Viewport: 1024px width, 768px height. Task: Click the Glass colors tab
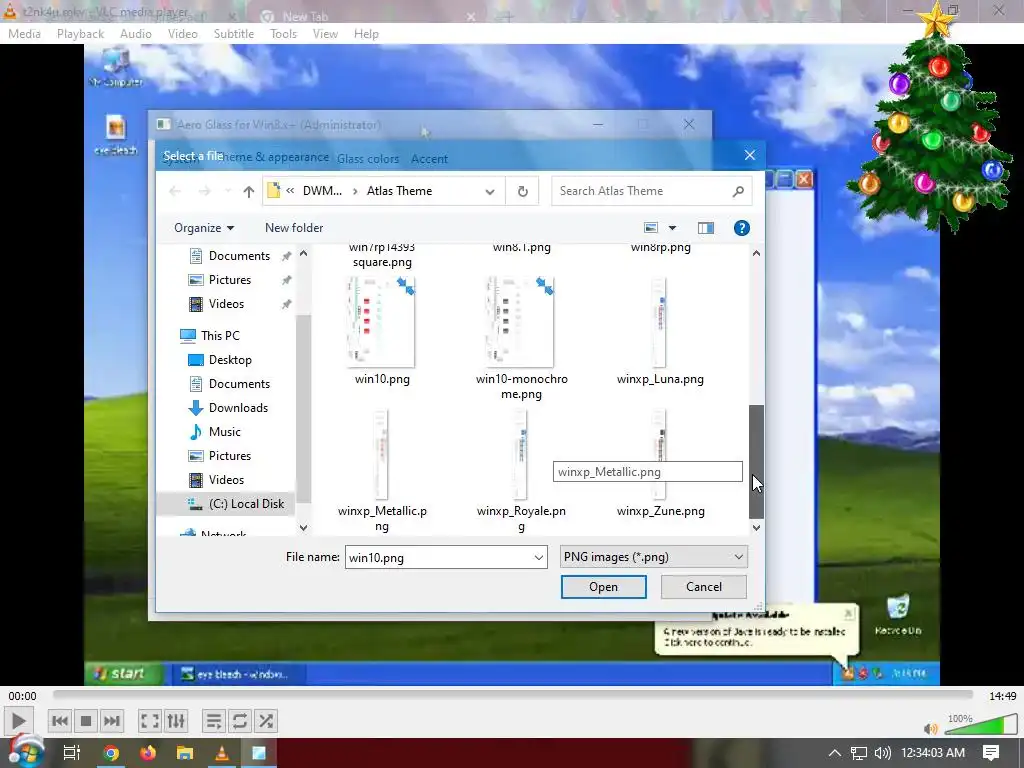coord(368,159)
